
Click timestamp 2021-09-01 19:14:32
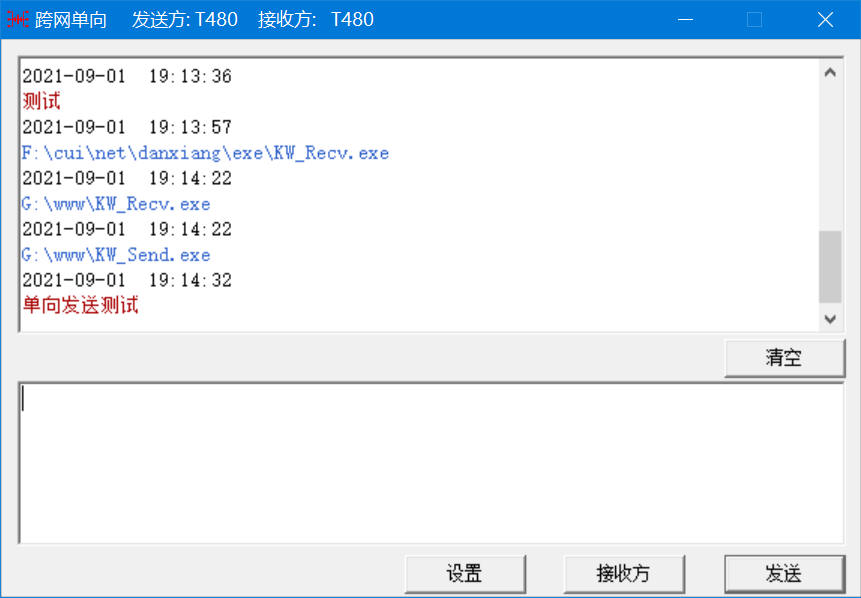point(127,280)
